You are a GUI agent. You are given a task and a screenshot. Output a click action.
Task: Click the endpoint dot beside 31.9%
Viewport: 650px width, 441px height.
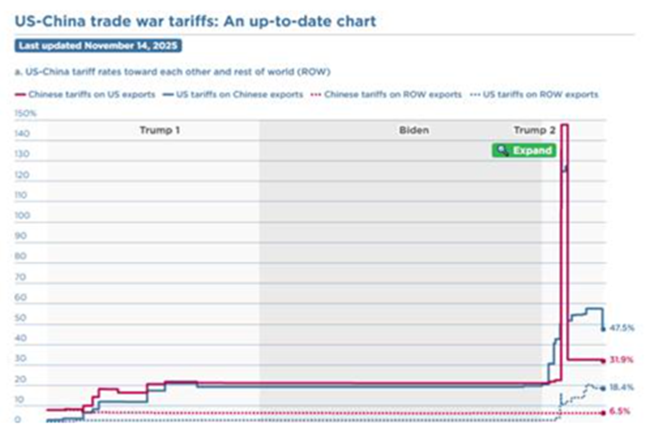604,361
